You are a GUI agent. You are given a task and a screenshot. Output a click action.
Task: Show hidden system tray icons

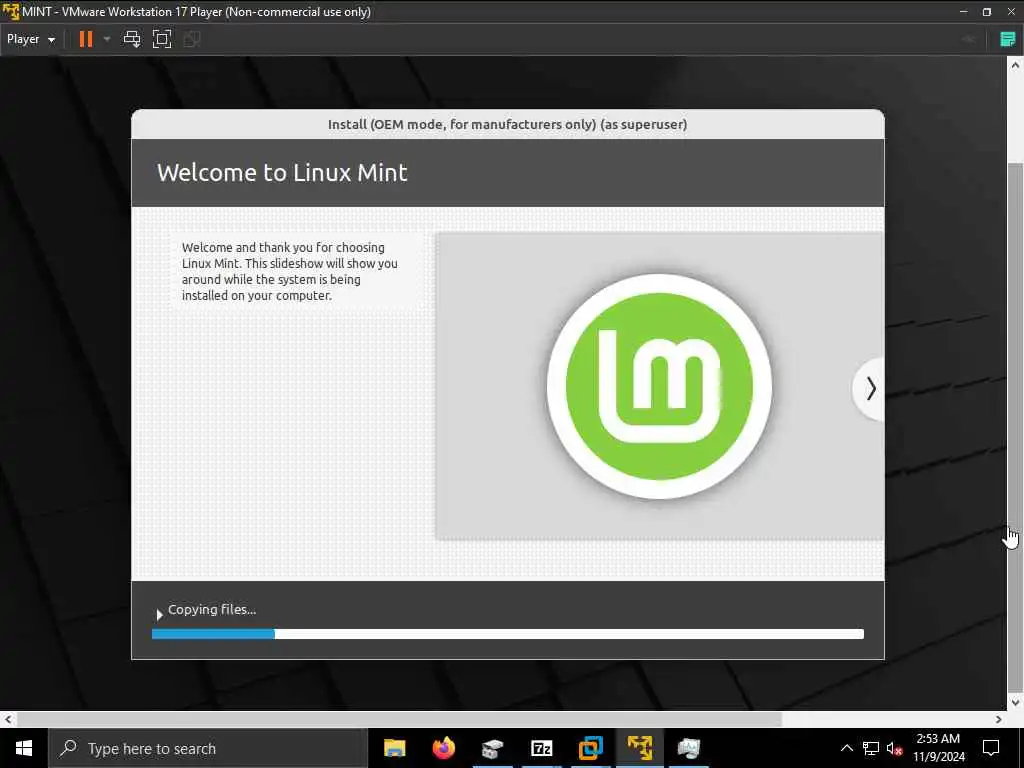(x=846, y=748)
